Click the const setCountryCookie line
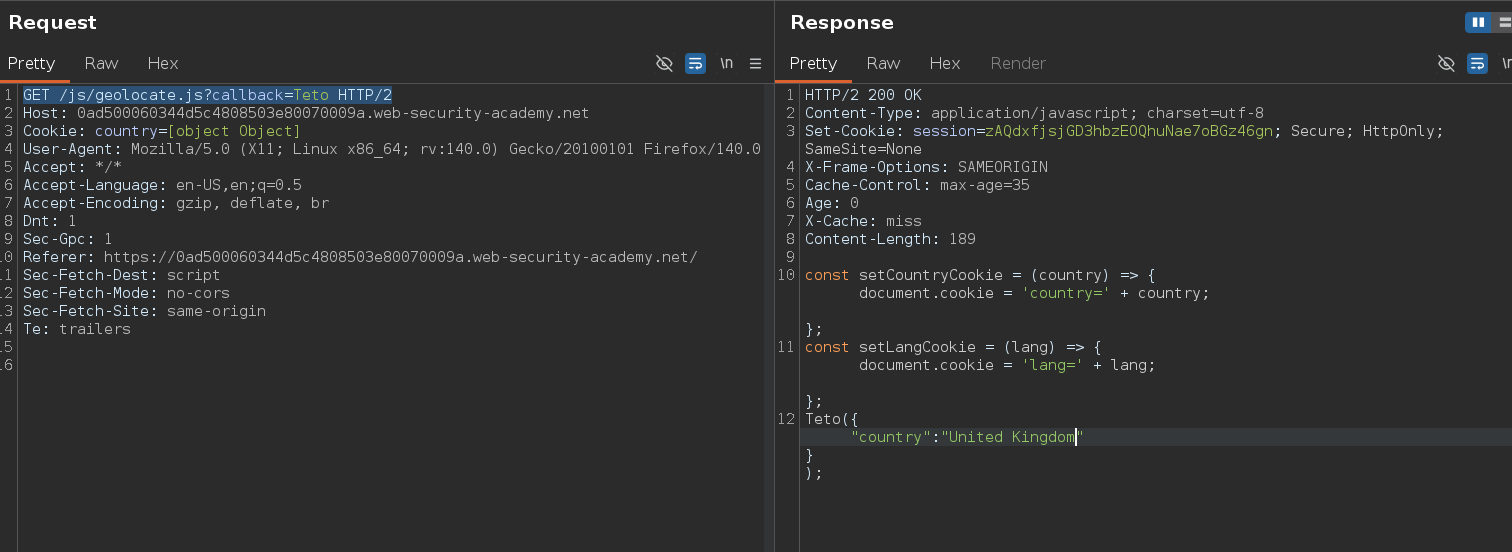 click(x=980, y=275)
